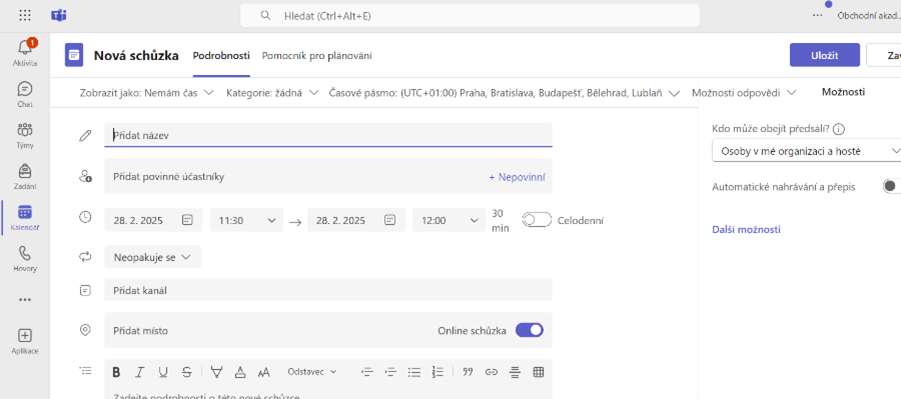Click the insert link icon in the editor

491,372
